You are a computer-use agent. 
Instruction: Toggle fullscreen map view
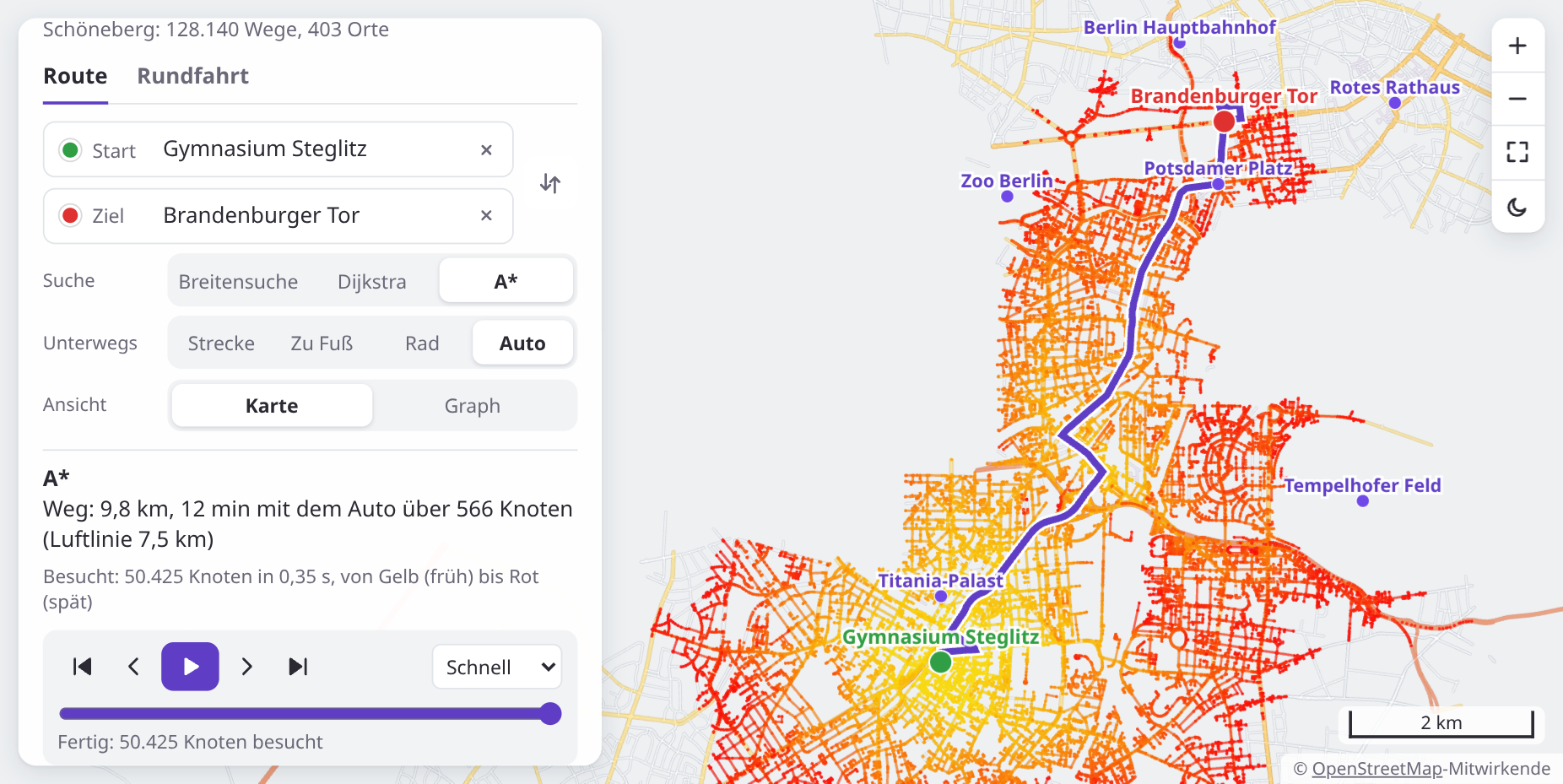click(1517, 152)
